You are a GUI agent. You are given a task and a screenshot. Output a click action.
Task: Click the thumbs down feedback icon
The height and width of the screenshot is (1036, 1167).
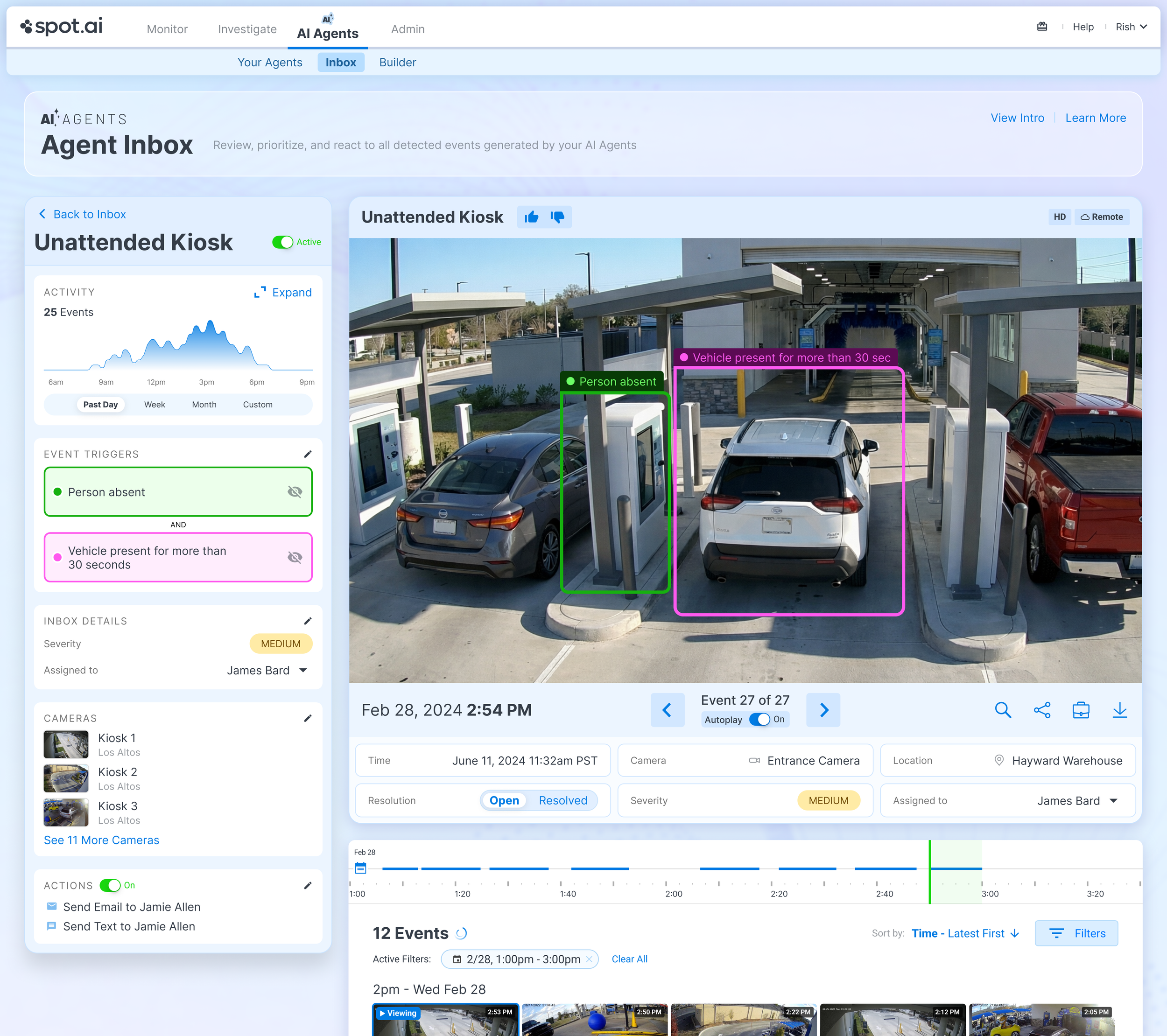pos(557,217)
